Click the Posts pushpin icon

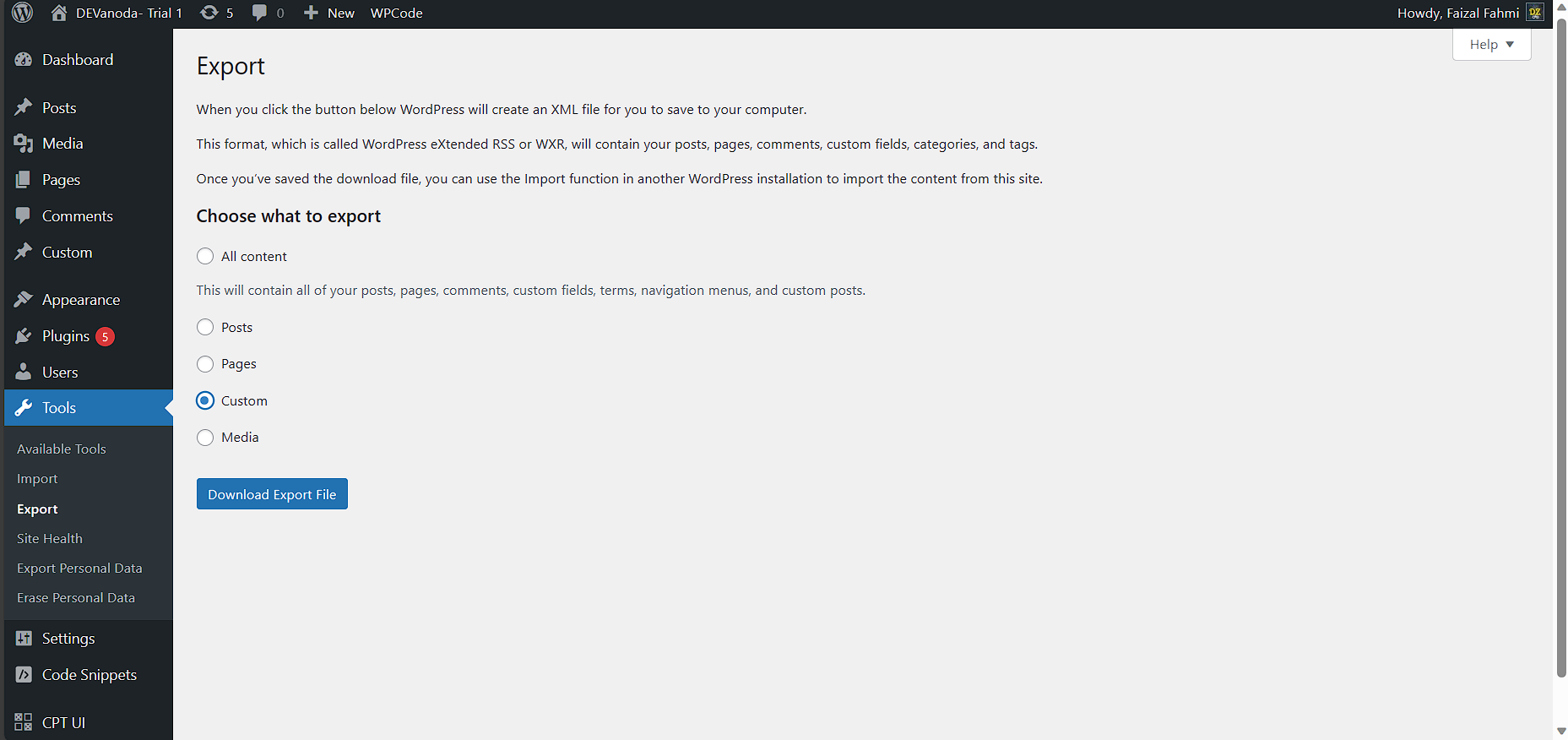[24, 107]
